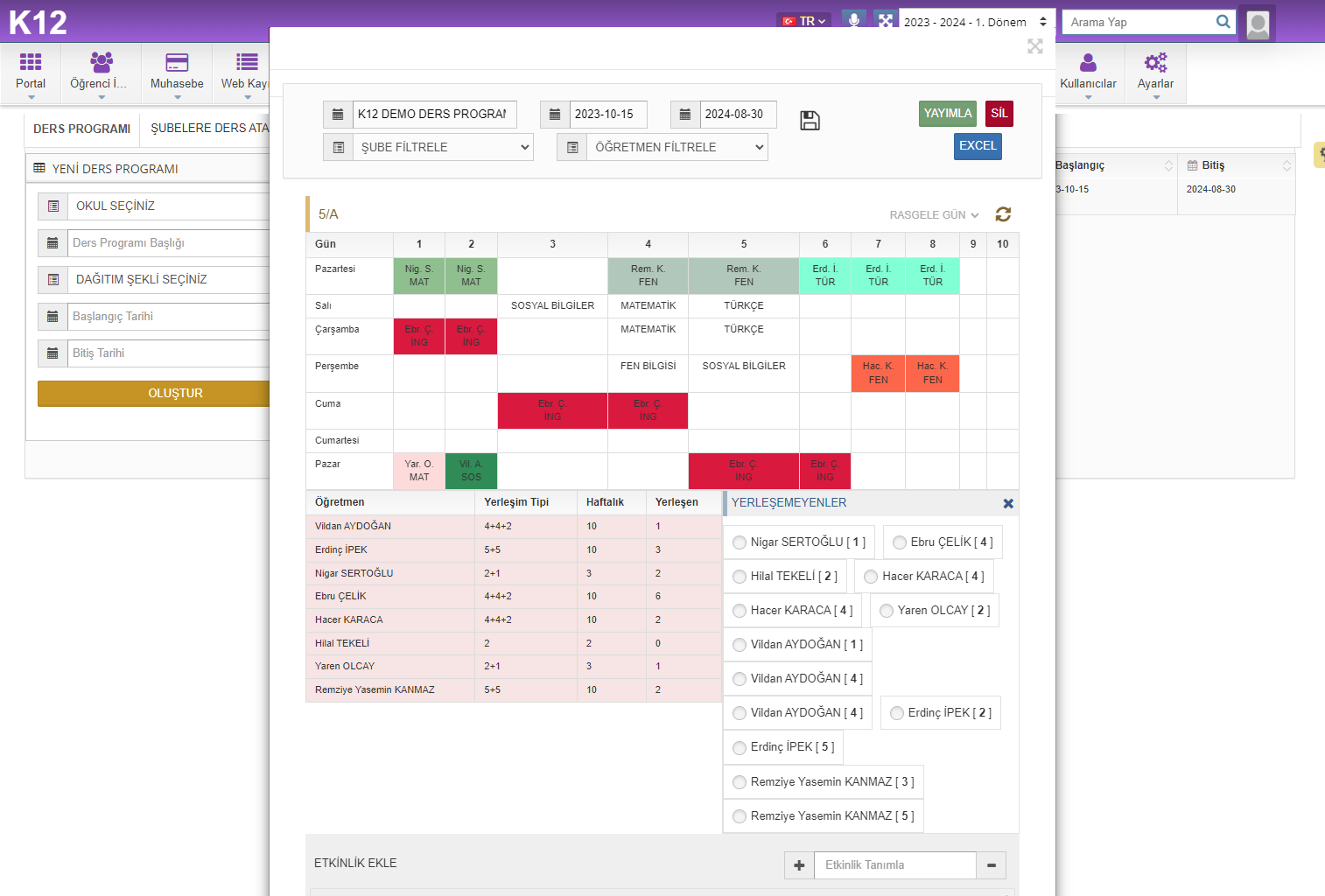
Task: Click the refresh icon next to RASGELE GÜN
Action: (x=1003, y=214)
